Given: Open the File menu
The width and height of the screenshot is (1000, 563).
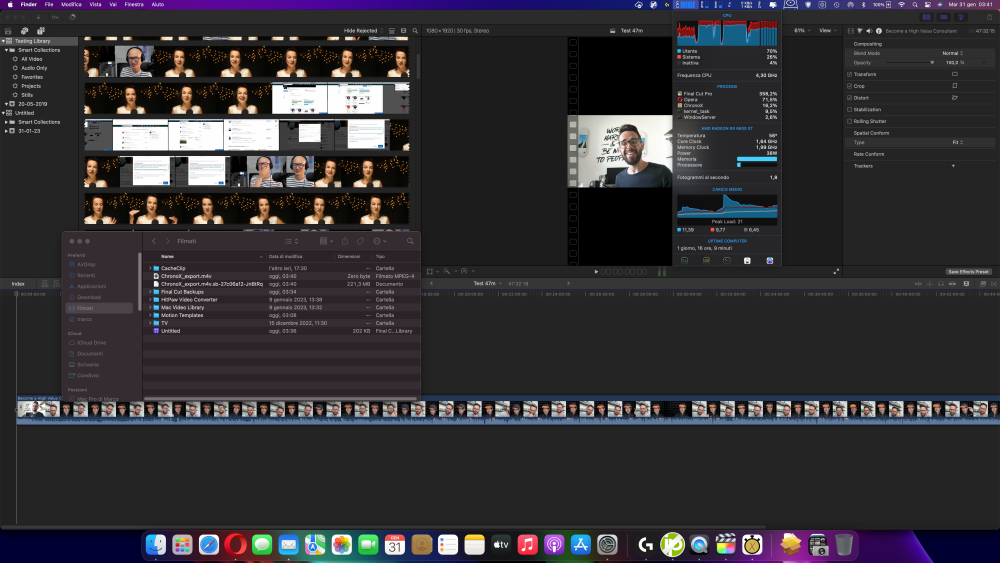Looking at the screenshot, I should [49, 4].
